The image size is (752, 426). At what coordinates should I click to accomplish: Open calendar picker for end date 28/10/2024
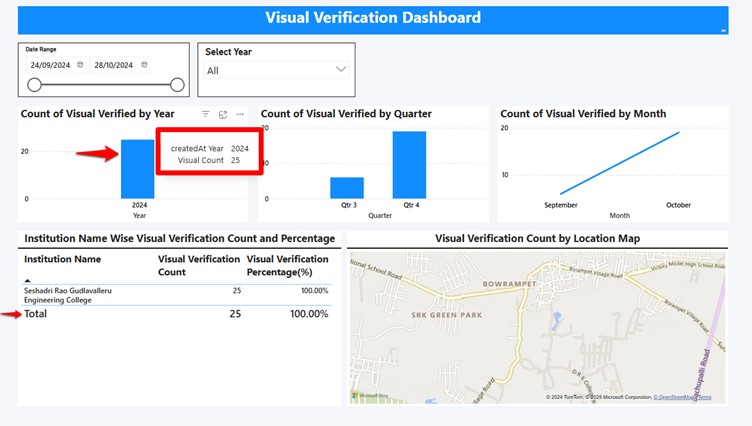tap(144, 65)
